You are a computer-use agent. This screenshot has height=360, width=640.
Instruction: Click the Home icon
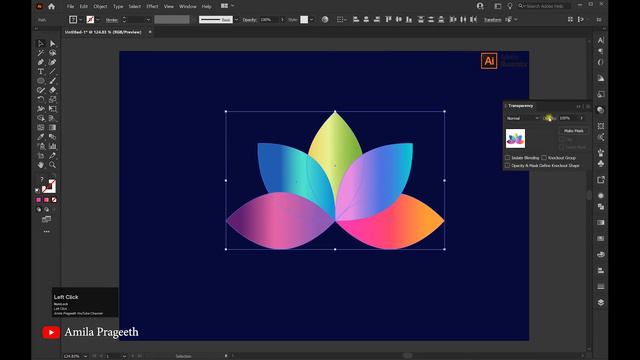(51, 6)
